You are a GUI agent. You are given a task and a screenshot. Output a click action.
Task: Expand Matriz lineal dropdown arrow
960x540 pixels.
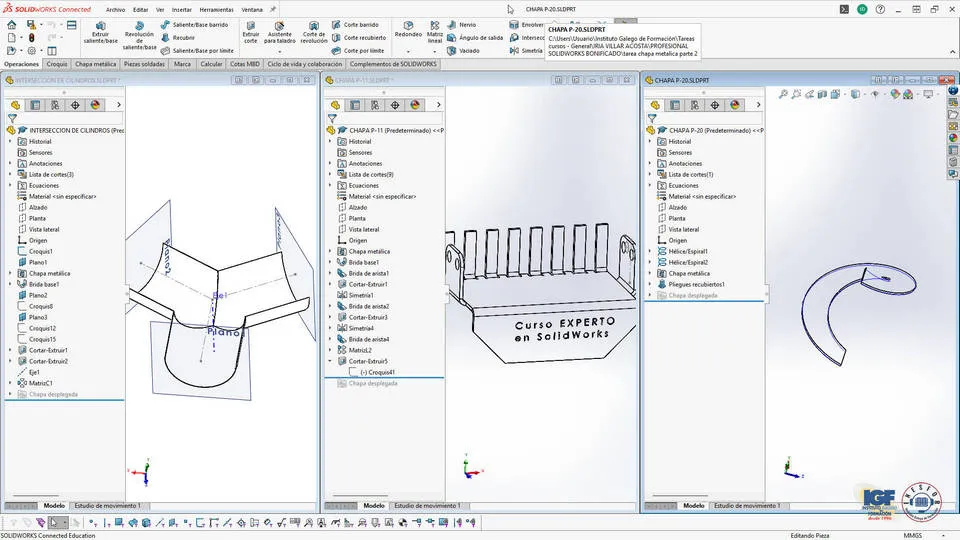pos(435,51)
